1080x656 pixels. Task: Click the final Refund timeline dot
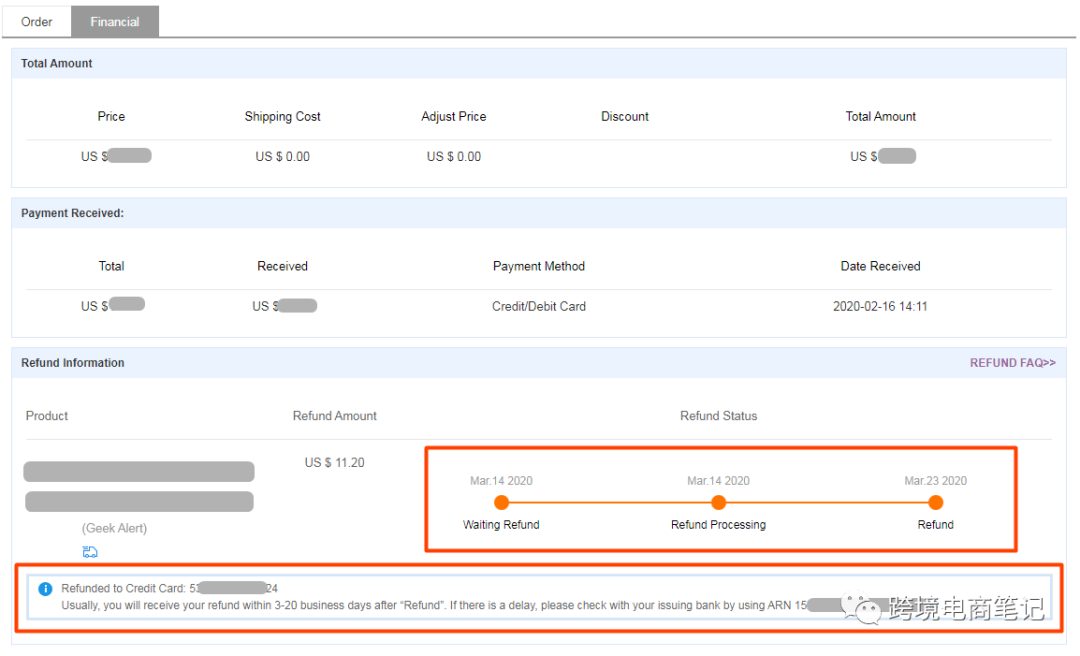(935, 502)
